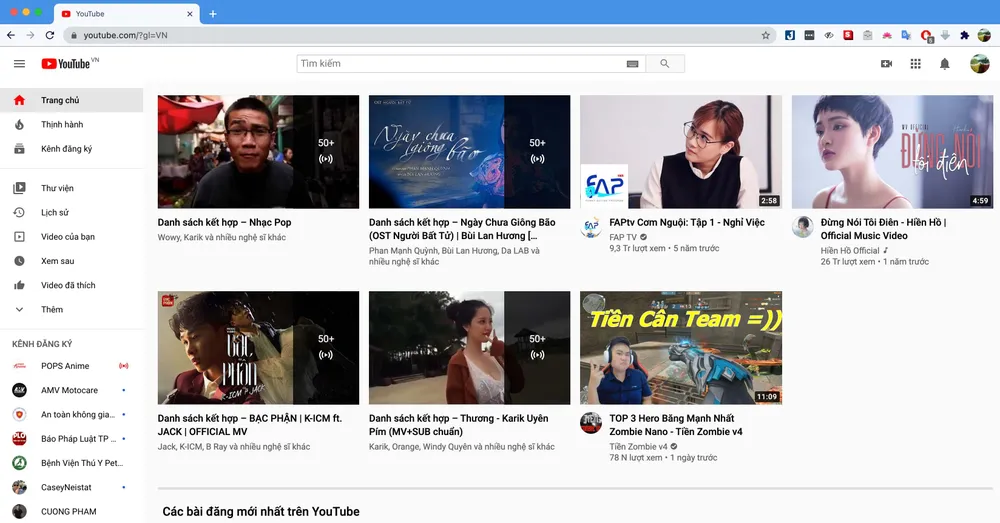Open Bệnh Viện Thú Y Pet channel
Image resolution: width=1000 pixels, height=523 pixels.
(71, 463)
